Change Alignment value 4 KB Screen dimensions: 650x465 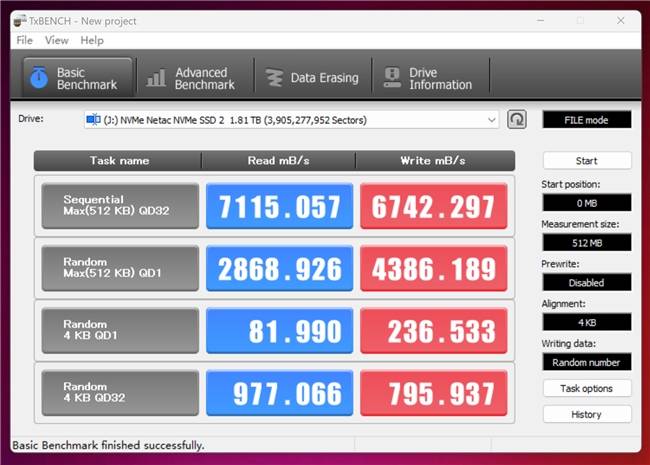tap(587, 322)
